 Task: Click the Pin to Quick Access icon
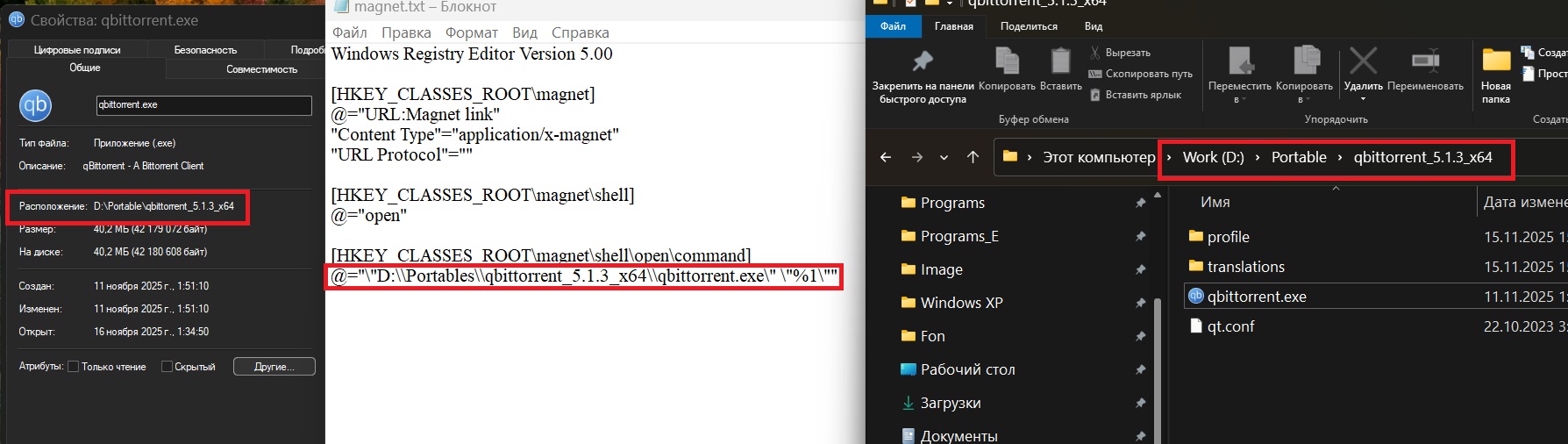(x=922, y=61)
